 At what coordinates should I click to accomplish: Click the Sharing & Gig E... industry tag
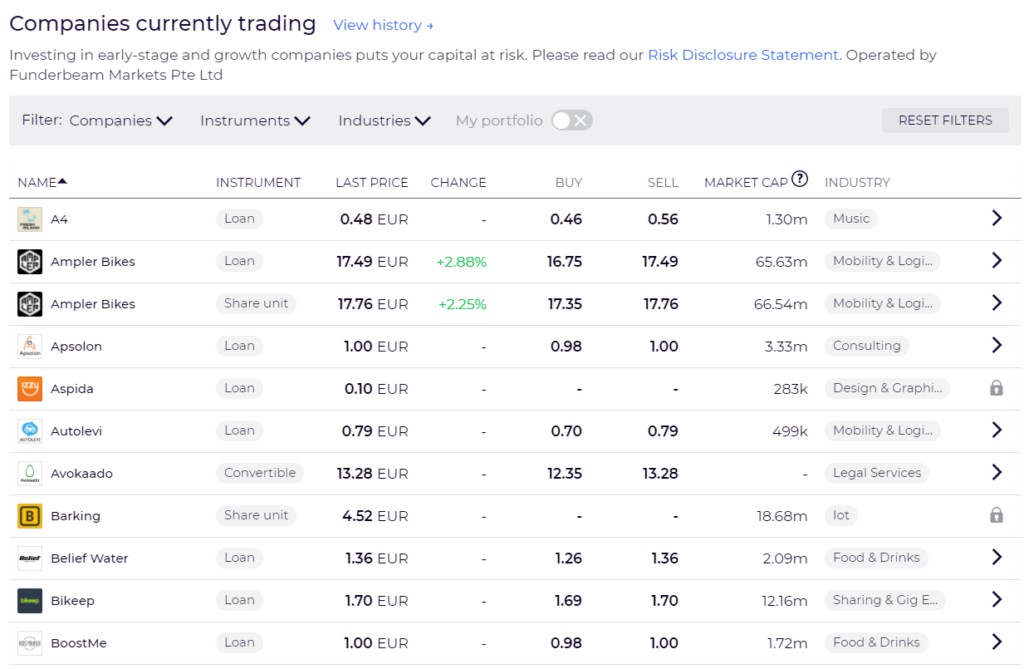pos(885,600)
